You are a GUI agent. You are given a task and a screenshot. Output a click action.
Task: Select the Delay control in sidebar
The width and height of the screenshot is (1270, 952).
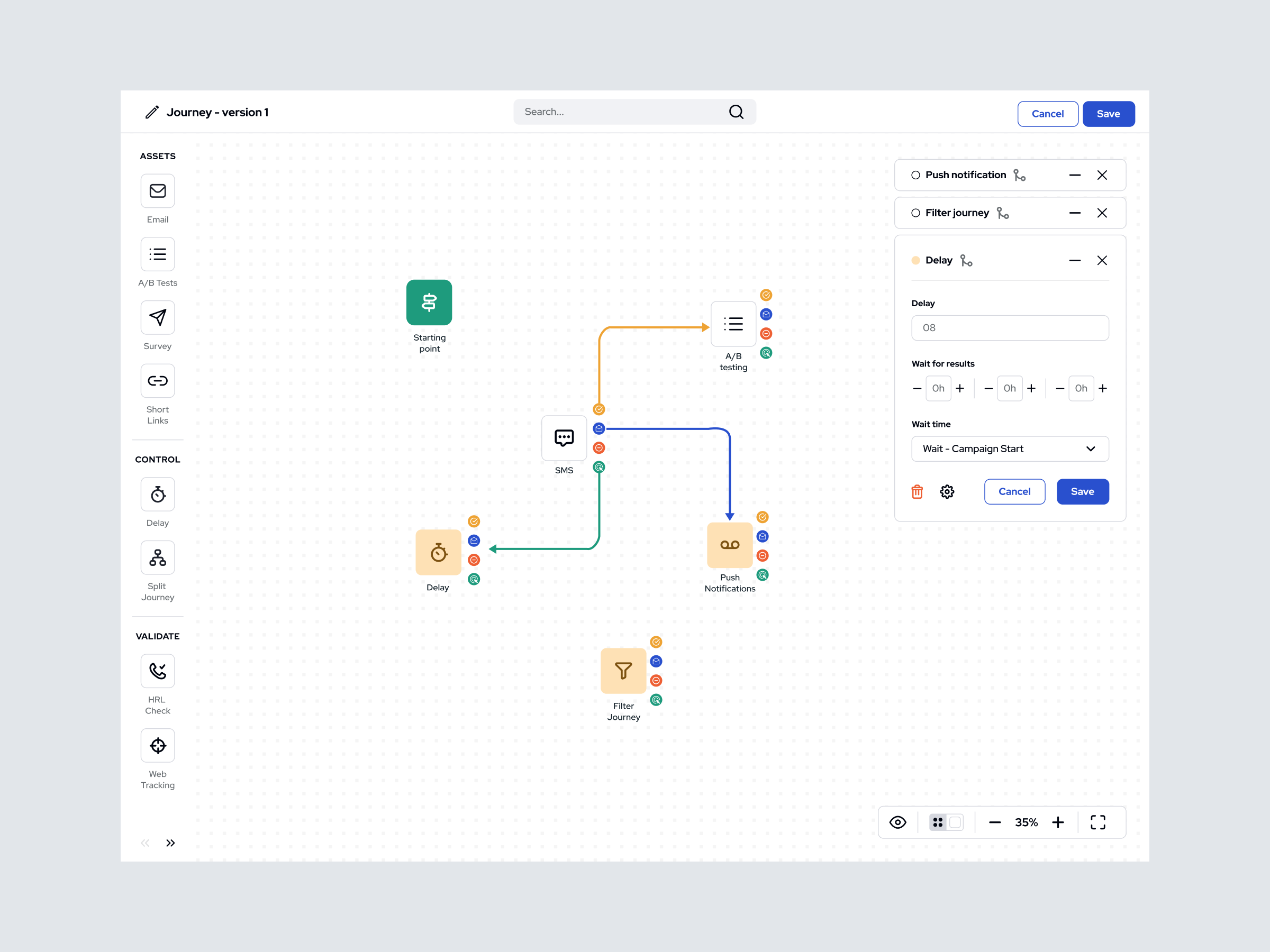pos(157,494)
